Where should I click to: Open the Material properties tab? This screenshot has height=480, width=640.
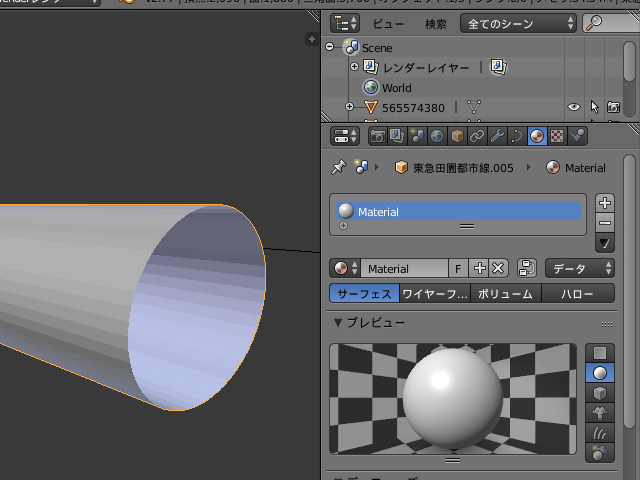(x=537, y=136)
